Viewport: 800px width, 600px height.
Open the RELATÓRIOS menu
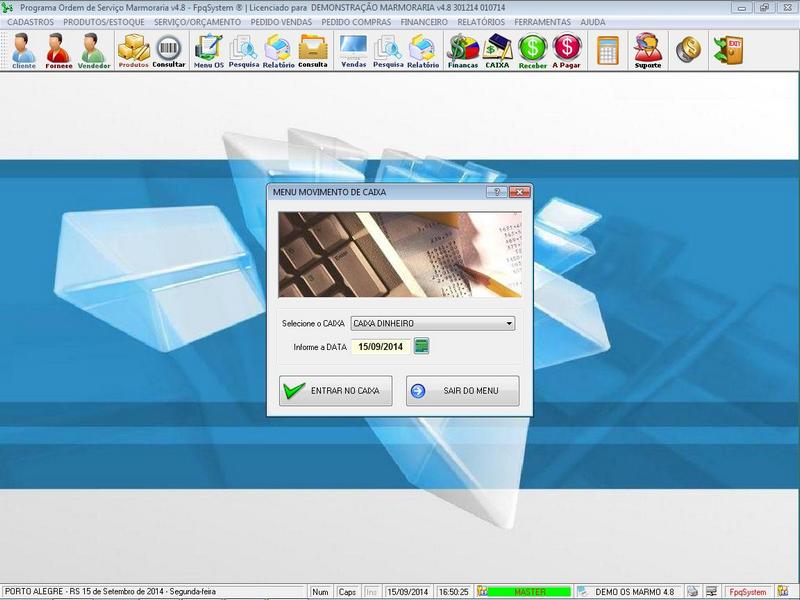(x=480, y=21)
